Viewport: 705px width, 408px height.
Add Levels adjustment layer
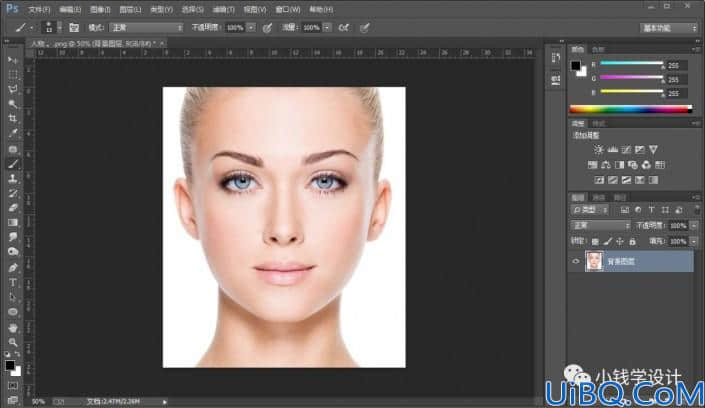click(612, 149)
